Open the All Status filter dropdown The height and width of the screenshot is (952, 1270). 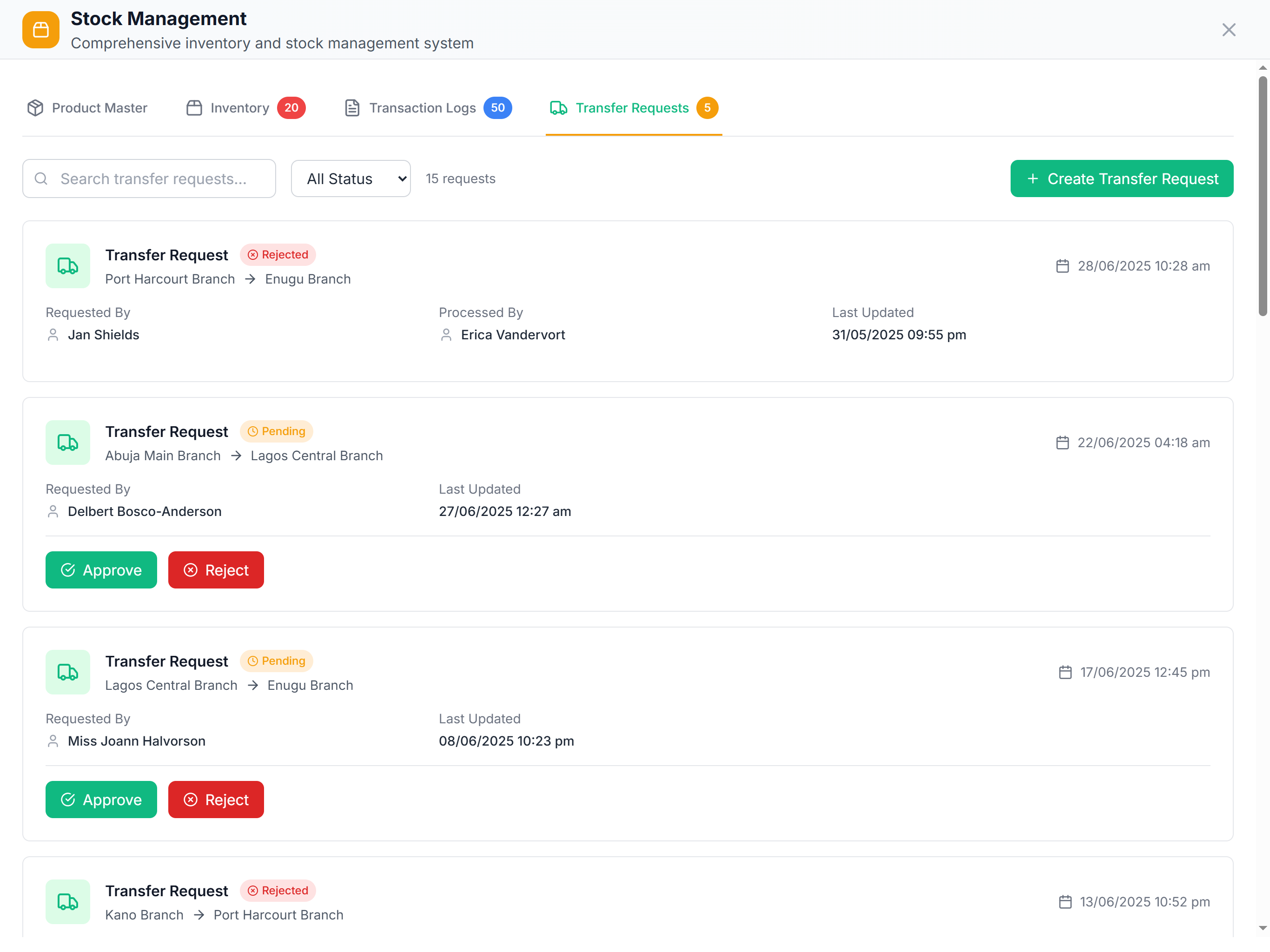(x=350, y=178)
